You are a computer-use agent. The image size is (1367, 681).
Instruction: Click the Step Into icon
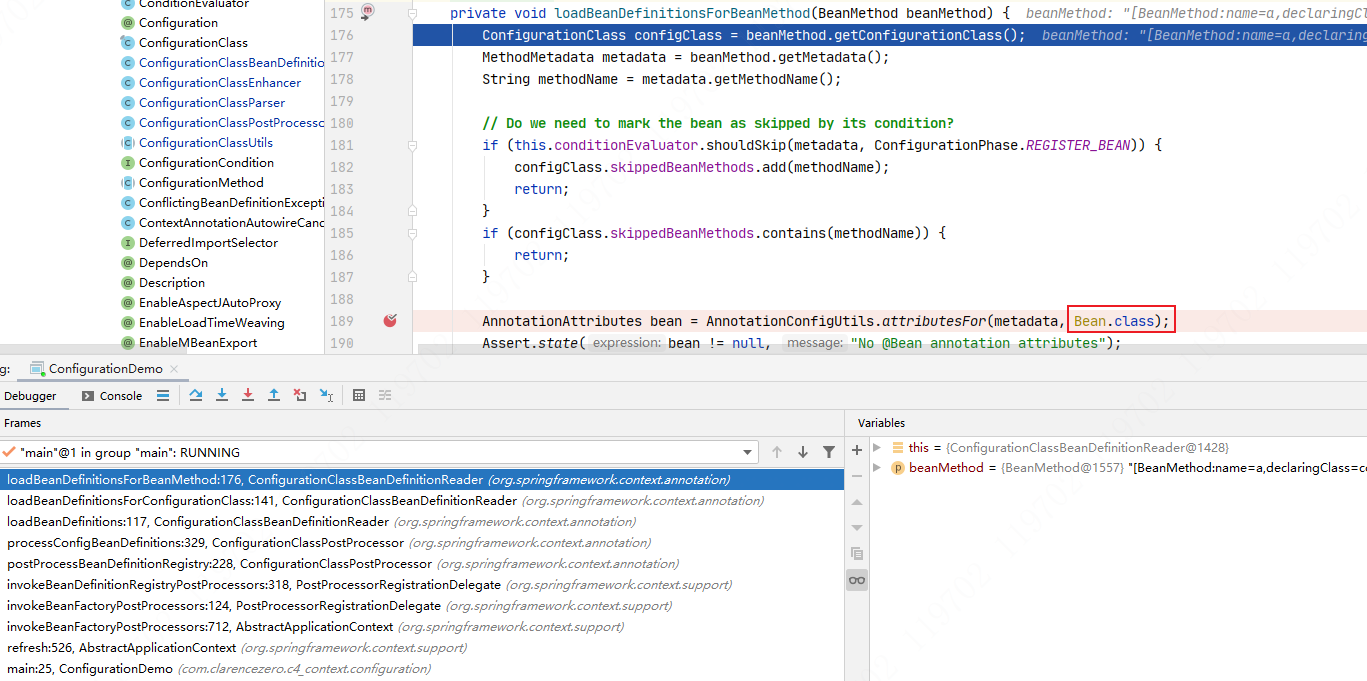point(222,396)
